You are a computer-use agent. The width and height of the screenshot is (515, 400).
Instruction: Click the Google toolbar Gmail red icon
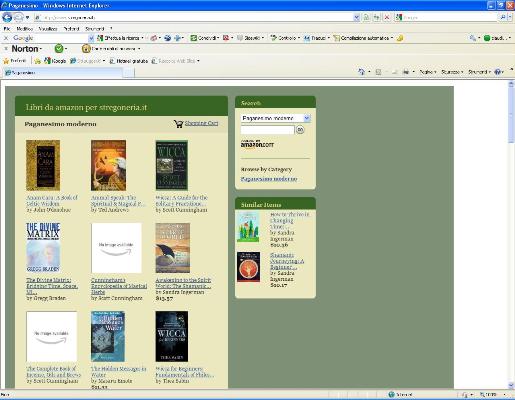coord(226,38)
